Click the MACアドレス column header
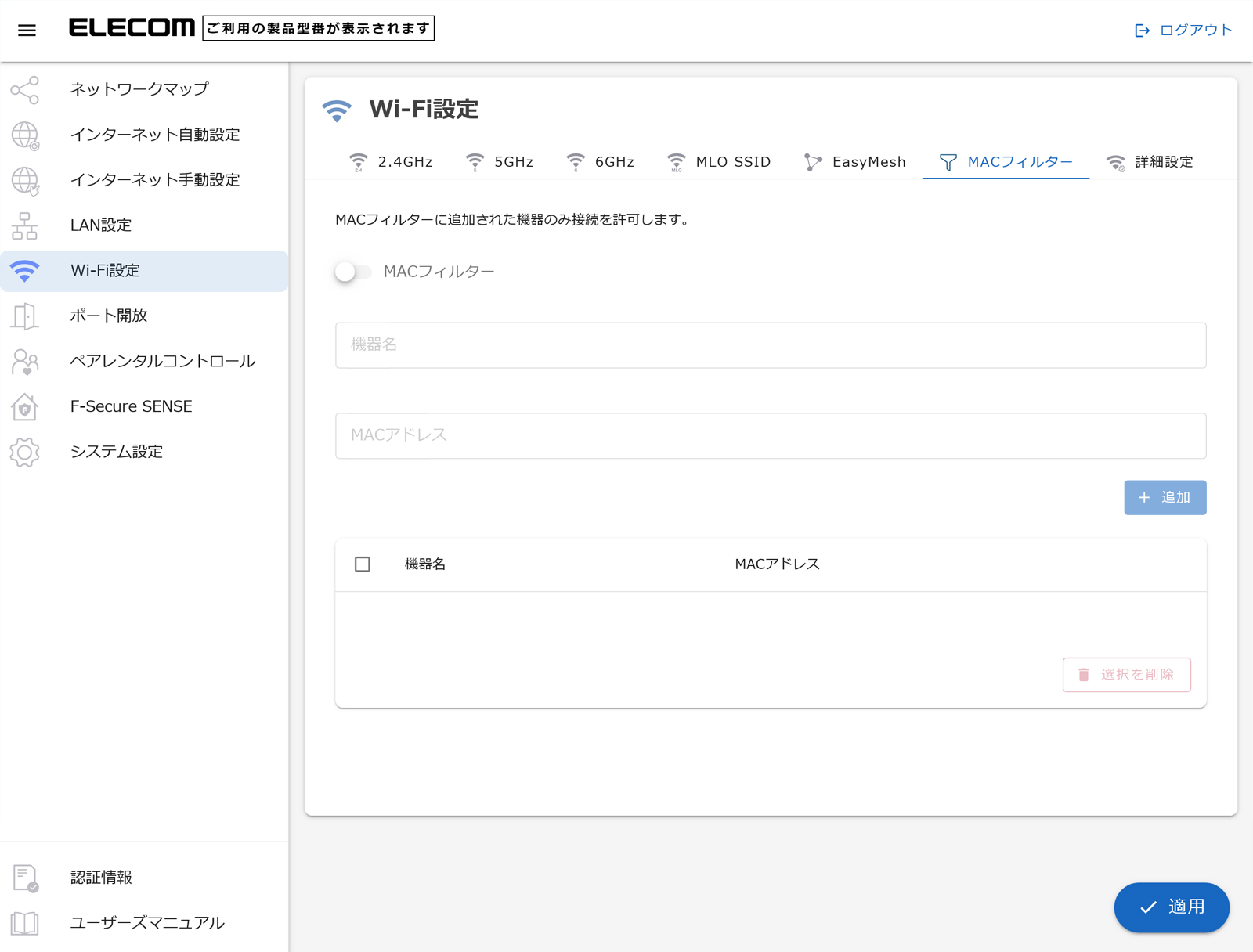Viewport: 1253px width, 952px height. coord(777,564)
